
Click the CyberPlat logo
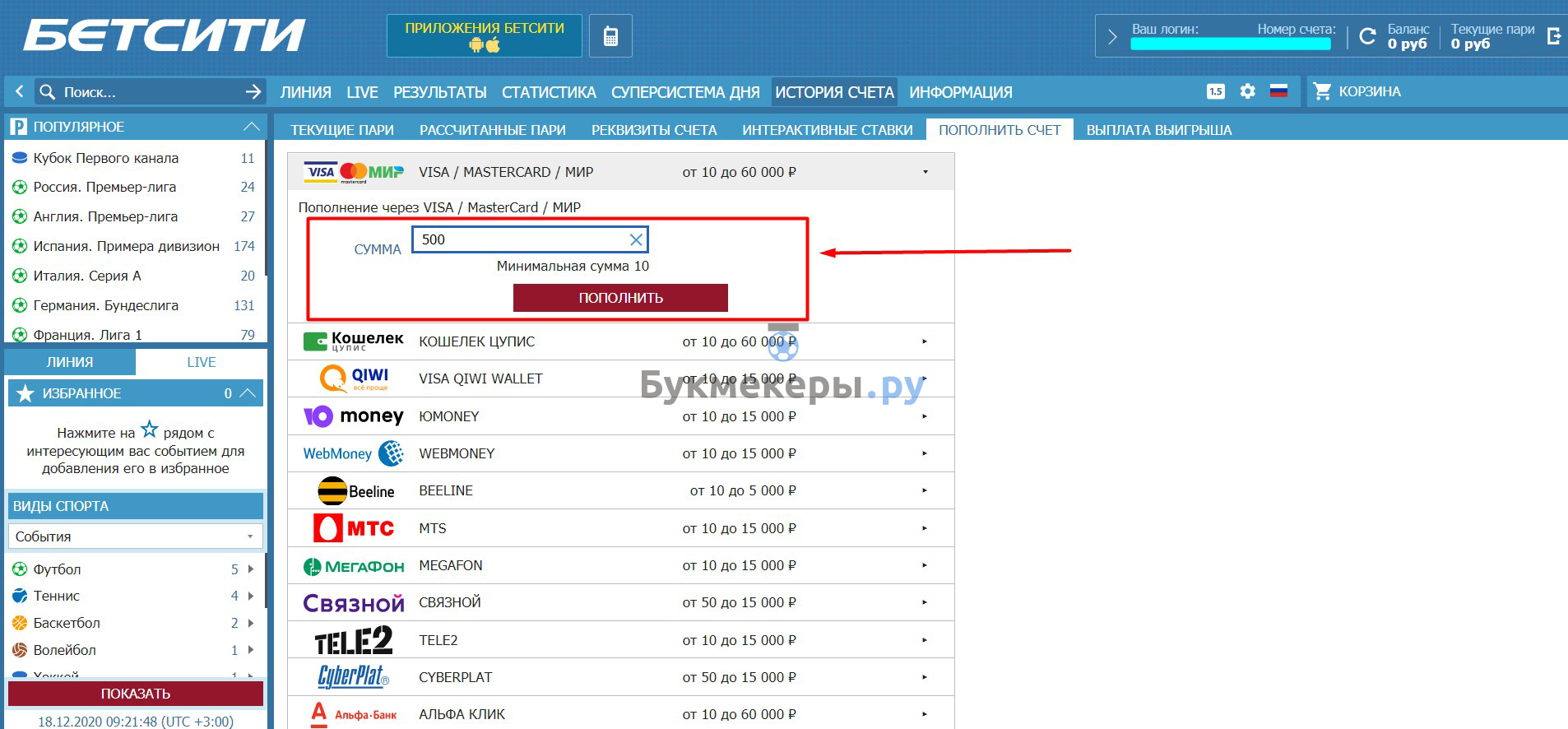pos(354,677)
